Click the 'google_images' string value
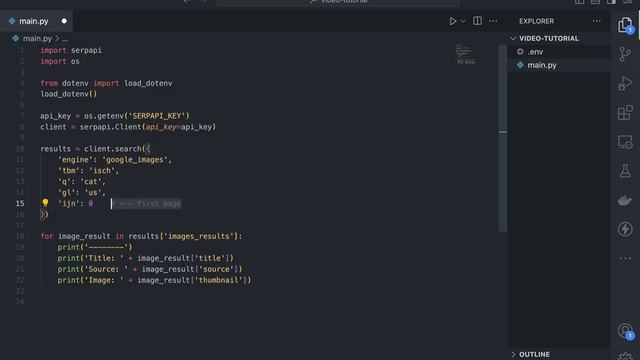Screen dimensions: 640x360 tap(135, 160)
